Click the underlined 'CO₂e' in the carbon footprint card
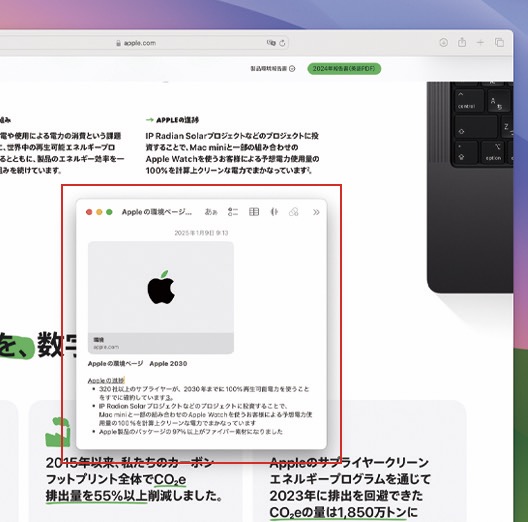This screenshot has width=528, height=522. coord(170,479)
